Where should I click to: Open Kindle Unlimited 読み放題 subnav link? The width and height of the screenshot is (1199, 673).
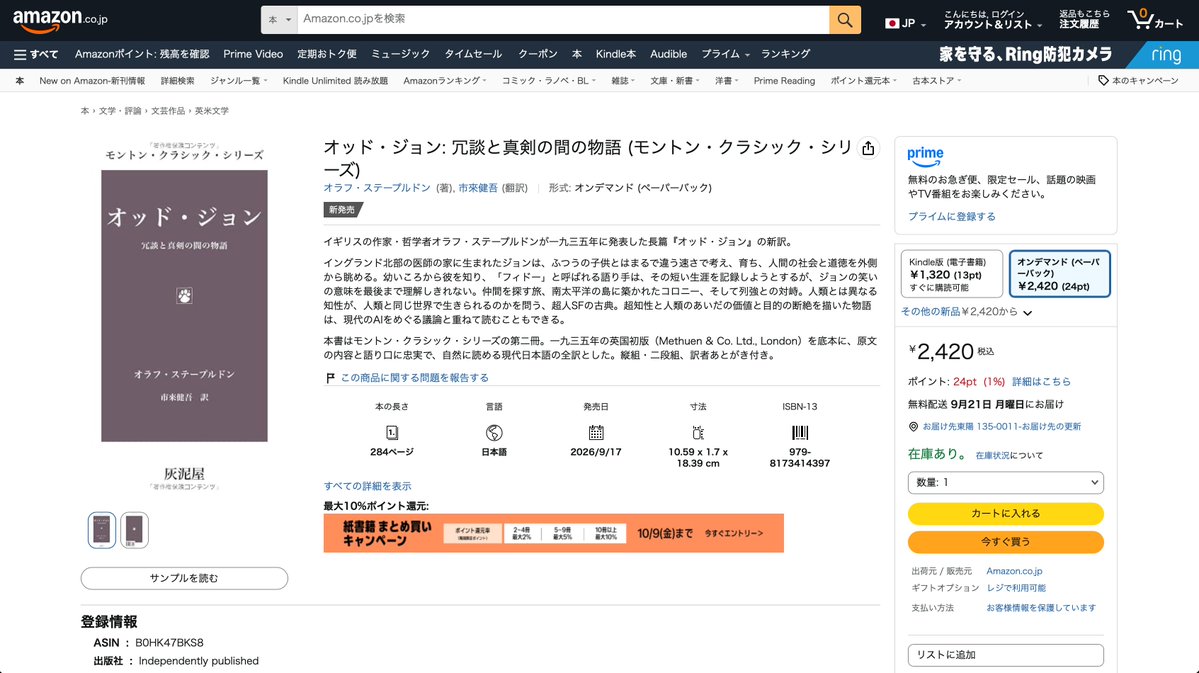click(x=335, y=80)
